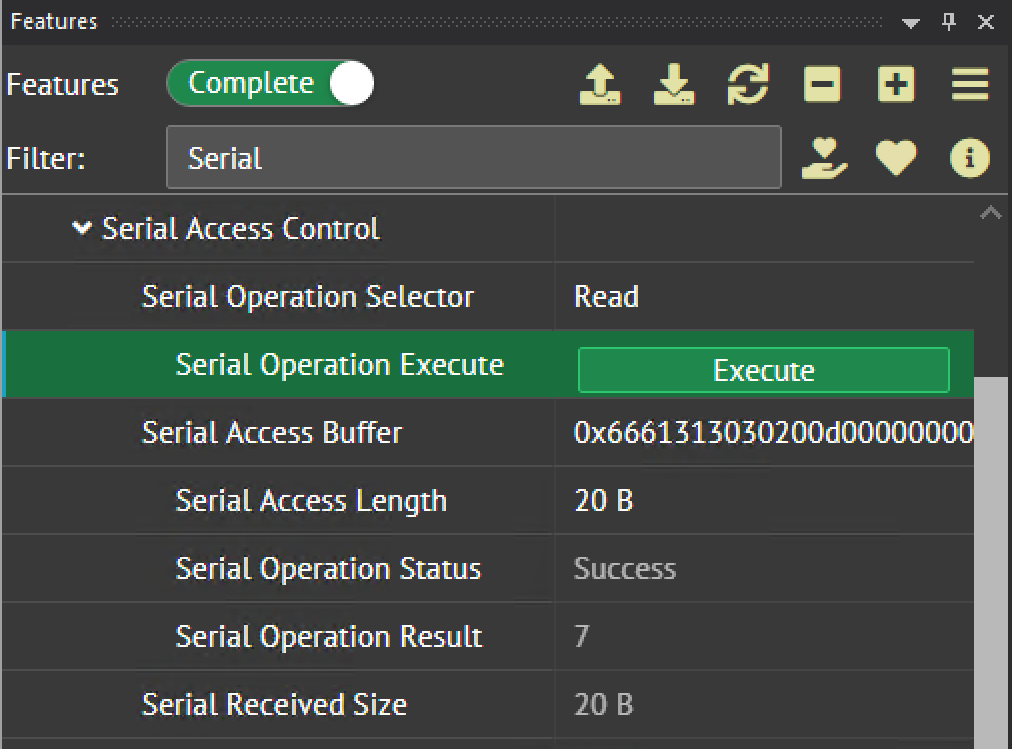The image size is (1012, 749).
Task: Click the hand holding heart icon
Action: click(x=824, y=158)
